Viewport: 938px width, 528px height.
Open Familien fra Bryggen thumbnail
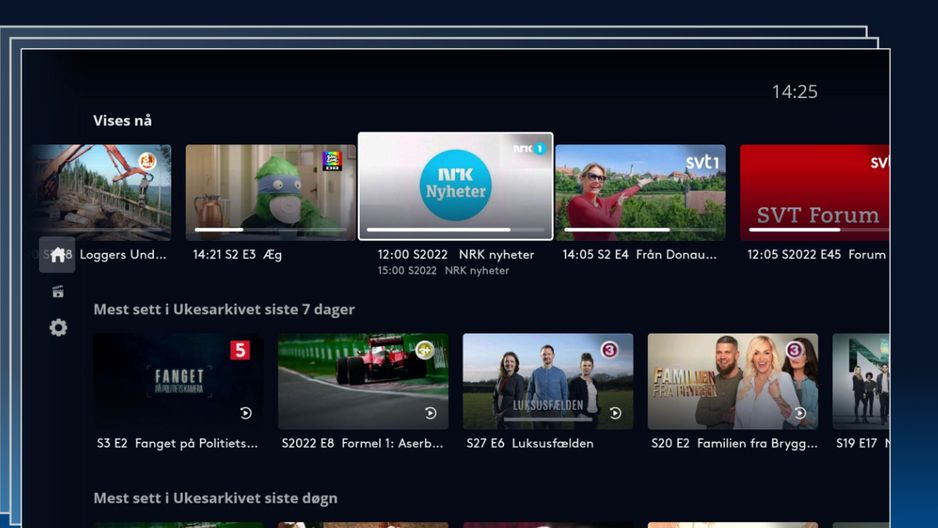(x=733, y=381)
